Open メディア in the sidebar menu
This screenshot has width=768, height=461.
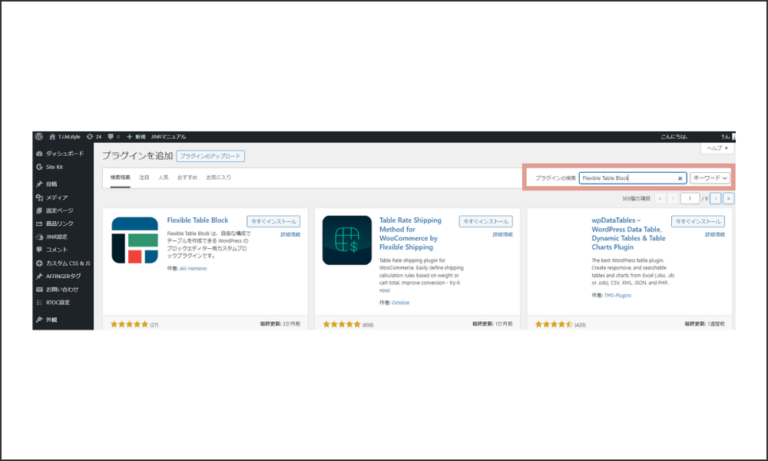click(56, 198)
